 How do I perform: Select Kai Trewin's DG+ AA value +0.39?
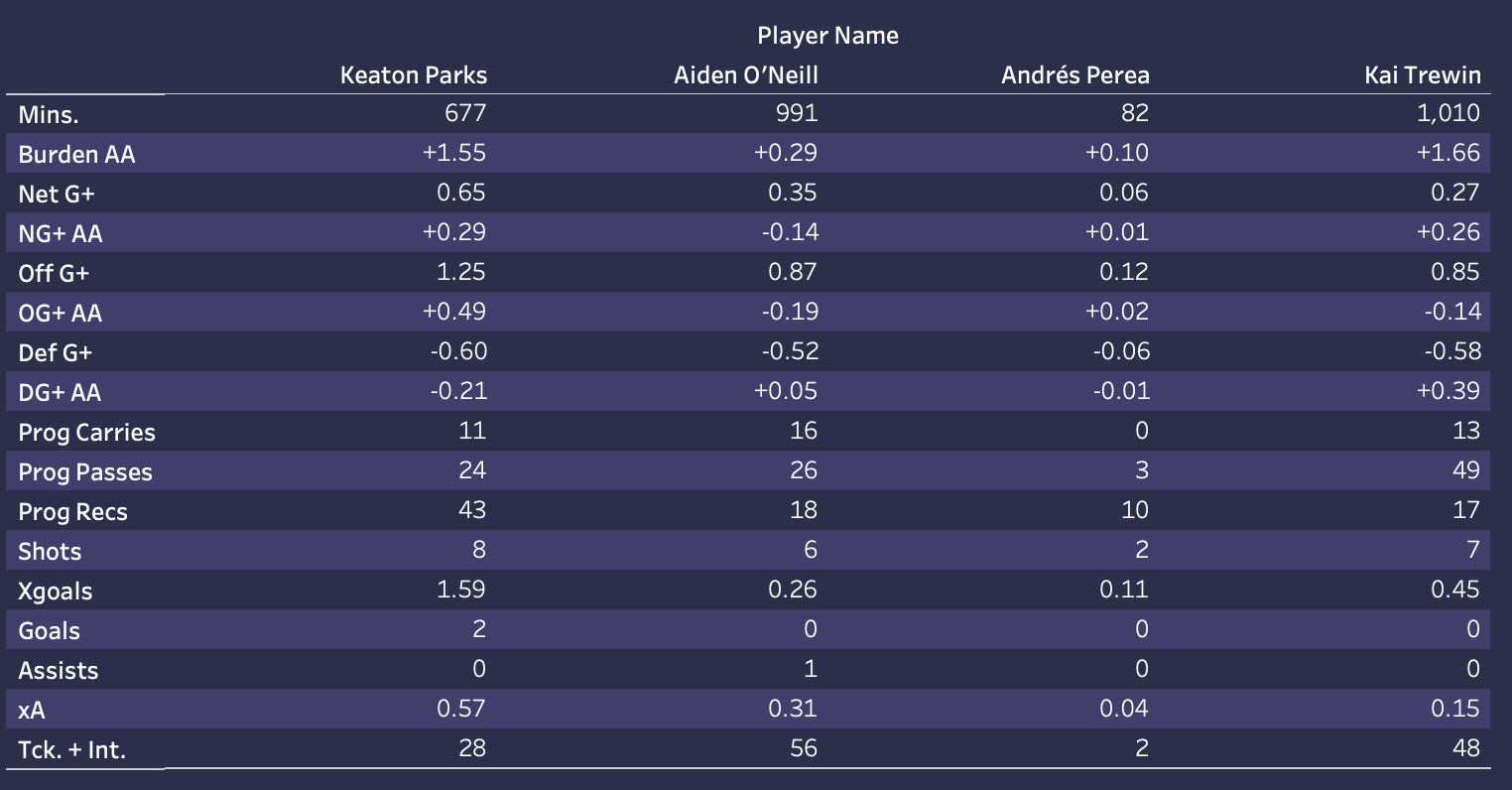click(x=1449, y=391)
